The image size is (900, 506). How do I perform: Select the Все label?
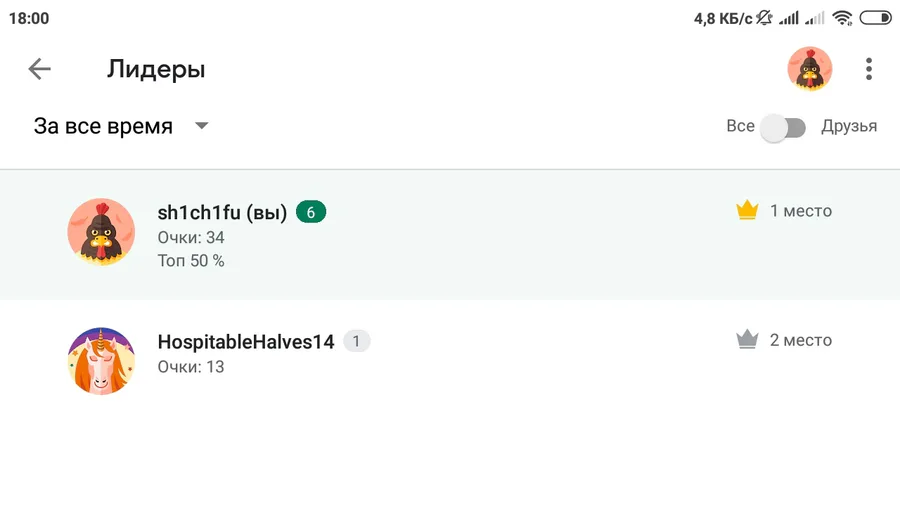pyautogui.click(x=740, y=126)
